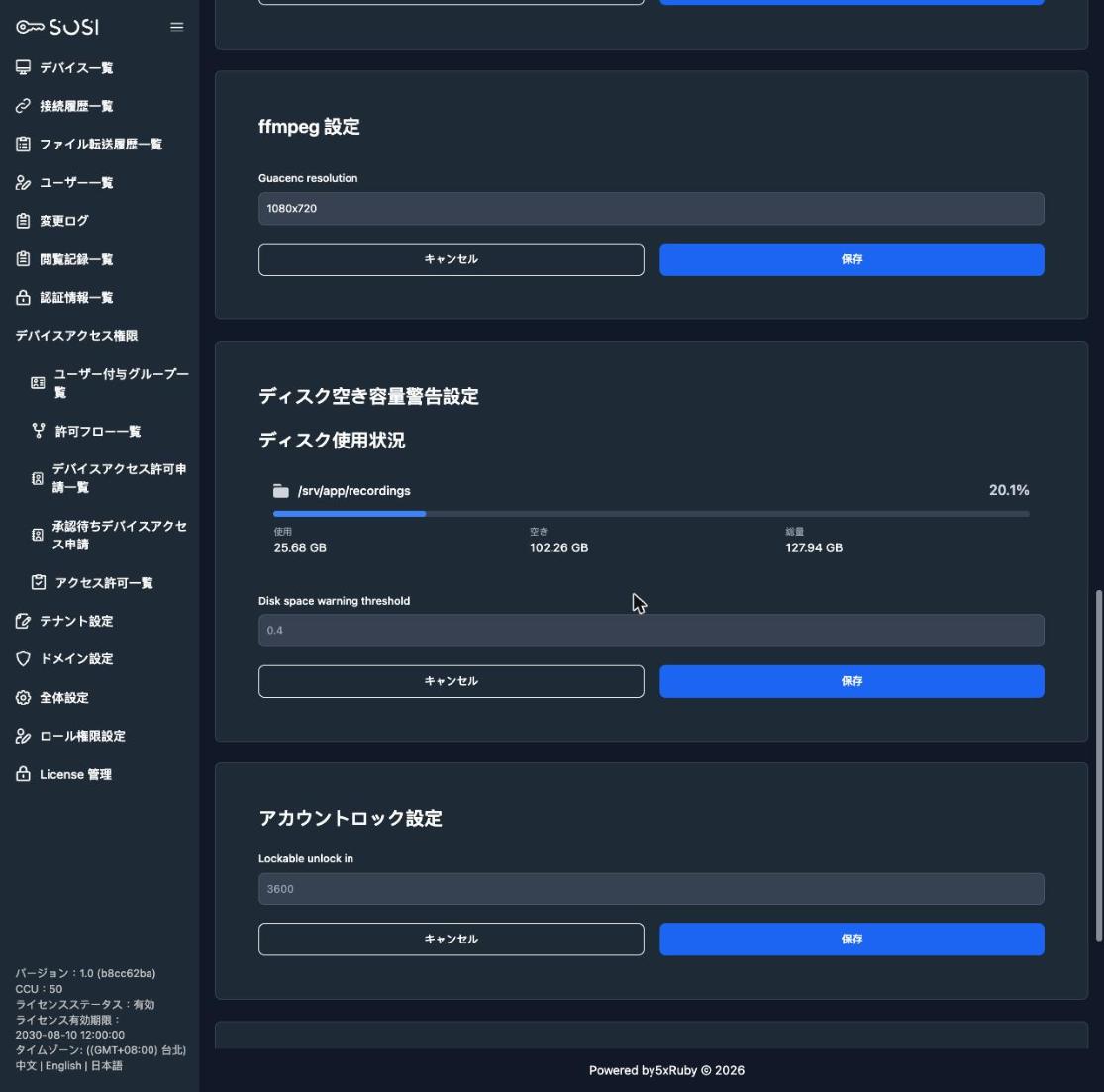Click the badge icon beside 承認待ちデバイスアクセス申請
Screen dimensions: 1104x1092
coord(38,535)
